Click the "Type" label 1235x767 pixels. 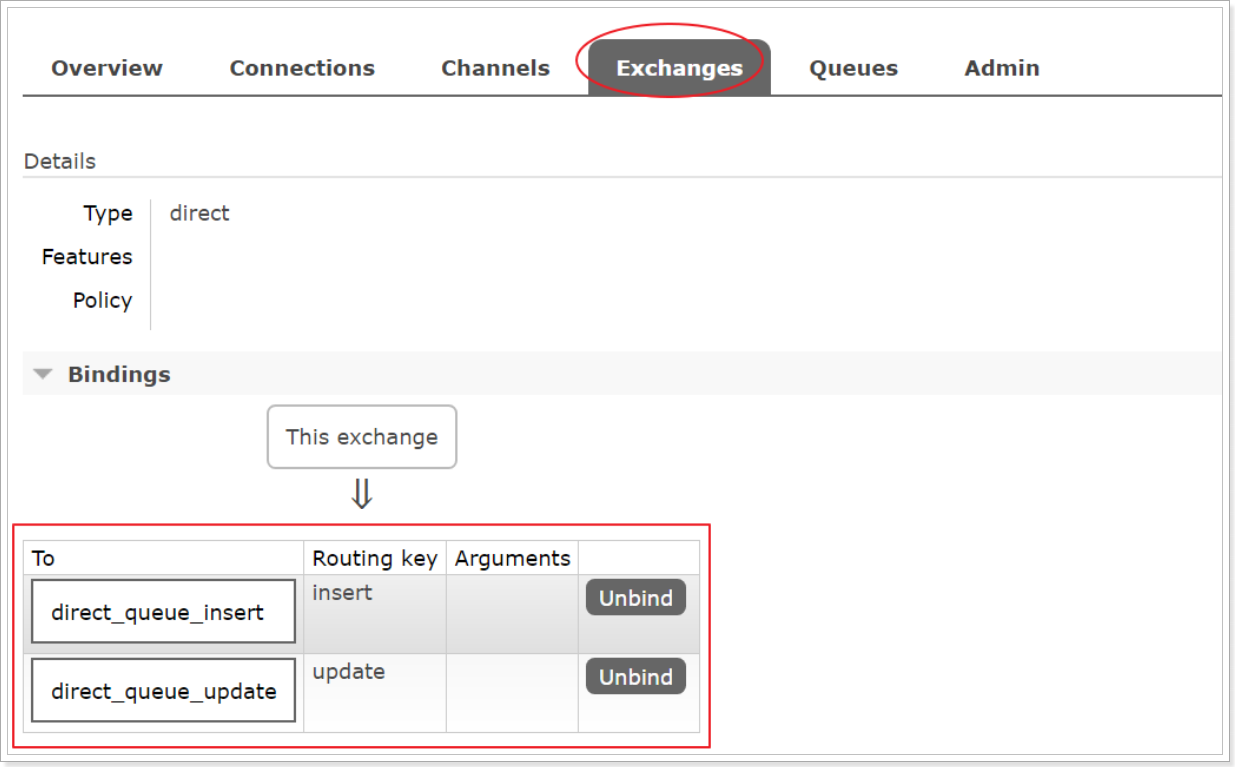[x=108, y=213]
